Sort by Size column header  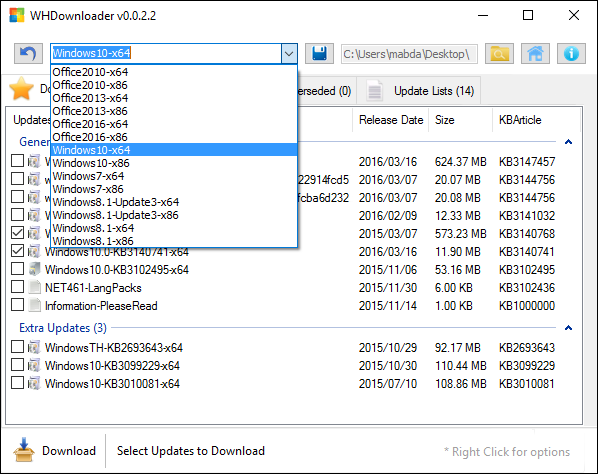click(461, 120)
